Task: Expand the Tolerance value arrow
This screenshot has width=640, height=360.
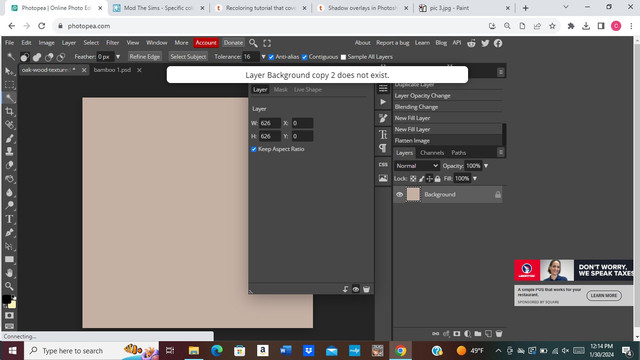Action: coord(263,57)
